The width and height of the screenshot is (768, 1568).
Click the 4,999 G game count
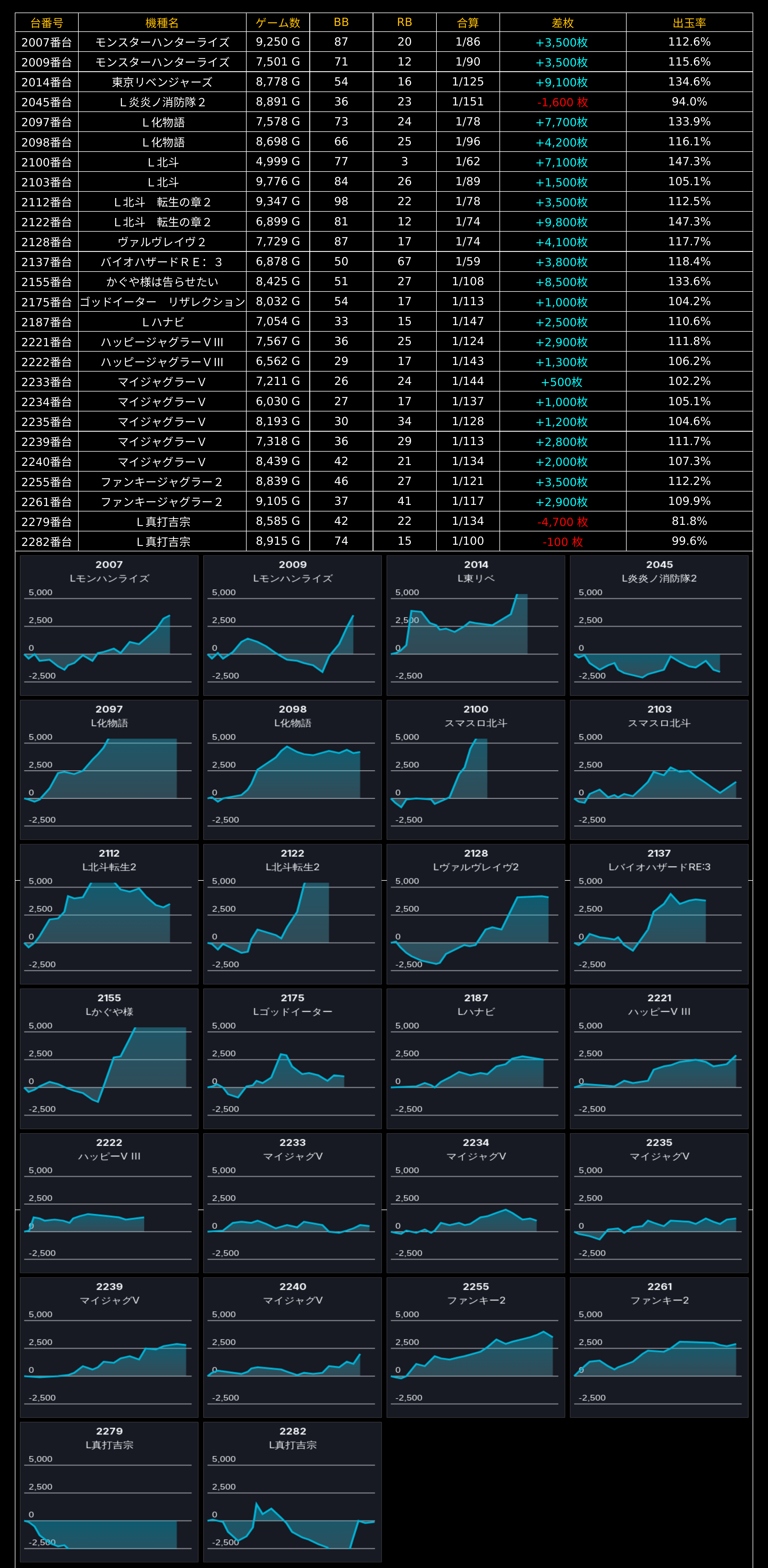pyautogui.click(x=278, y=162)
